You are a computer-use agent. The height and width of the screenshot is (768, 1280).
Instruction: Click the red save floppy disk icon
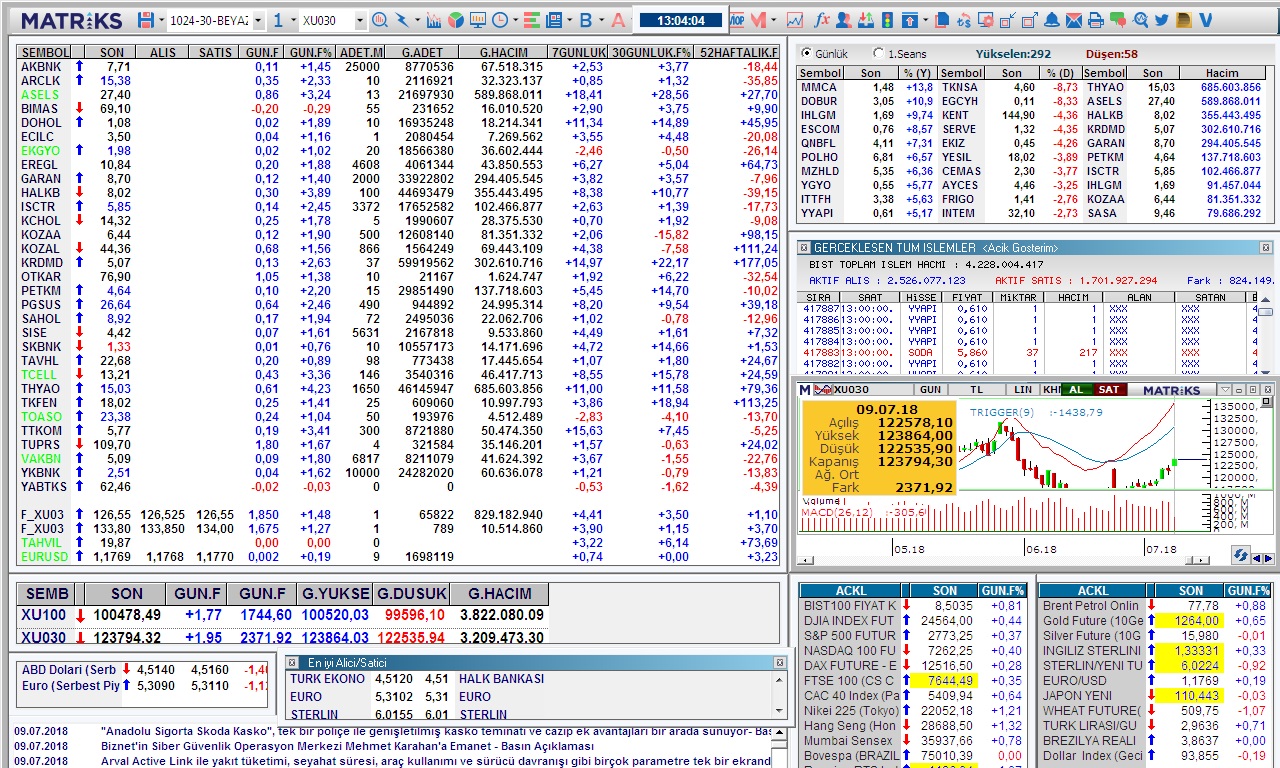point(145,20)
